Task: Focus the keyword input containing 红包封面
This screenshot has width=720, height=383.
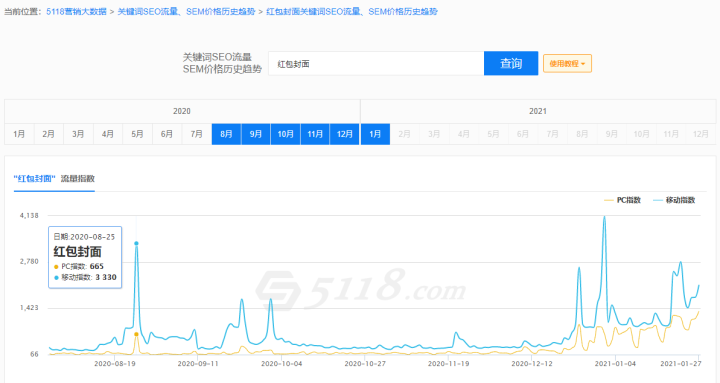Action: pyautogui.click(x=376, y=63)
